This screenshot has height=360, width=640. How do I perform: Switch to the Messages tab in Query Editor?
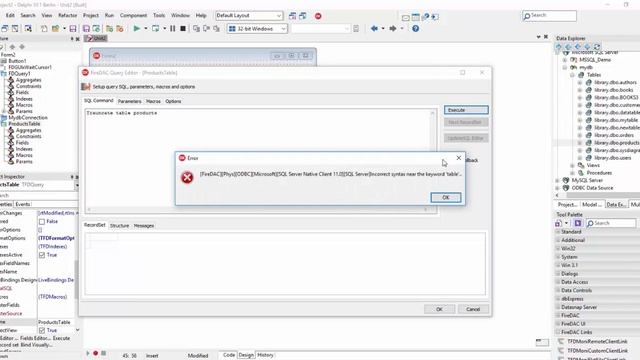coord(144,226)
